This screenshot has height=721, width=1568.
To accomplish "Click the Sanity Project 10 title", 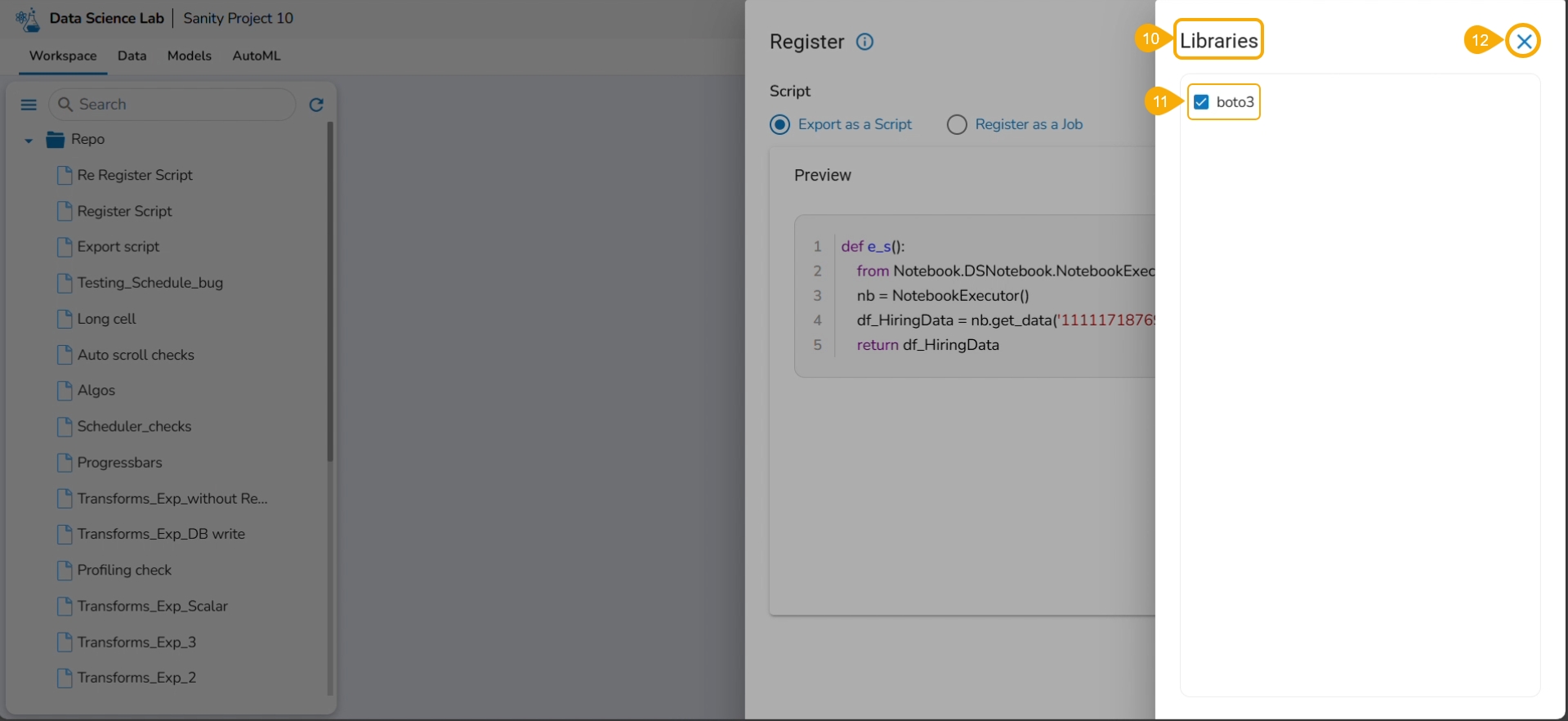I will pyautogui.click(x=238, y=18).
